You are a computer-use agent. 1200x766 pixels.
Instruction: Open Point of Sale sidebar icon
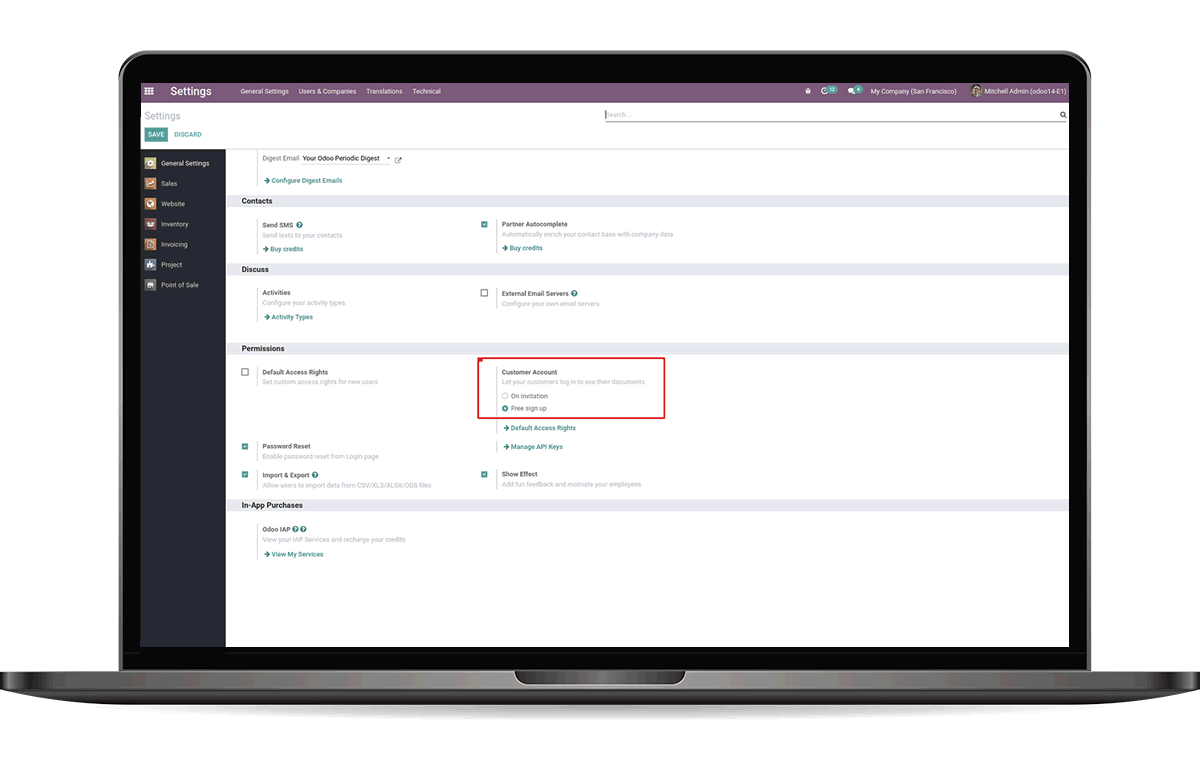pyautogui.click(x=150, y=285)
